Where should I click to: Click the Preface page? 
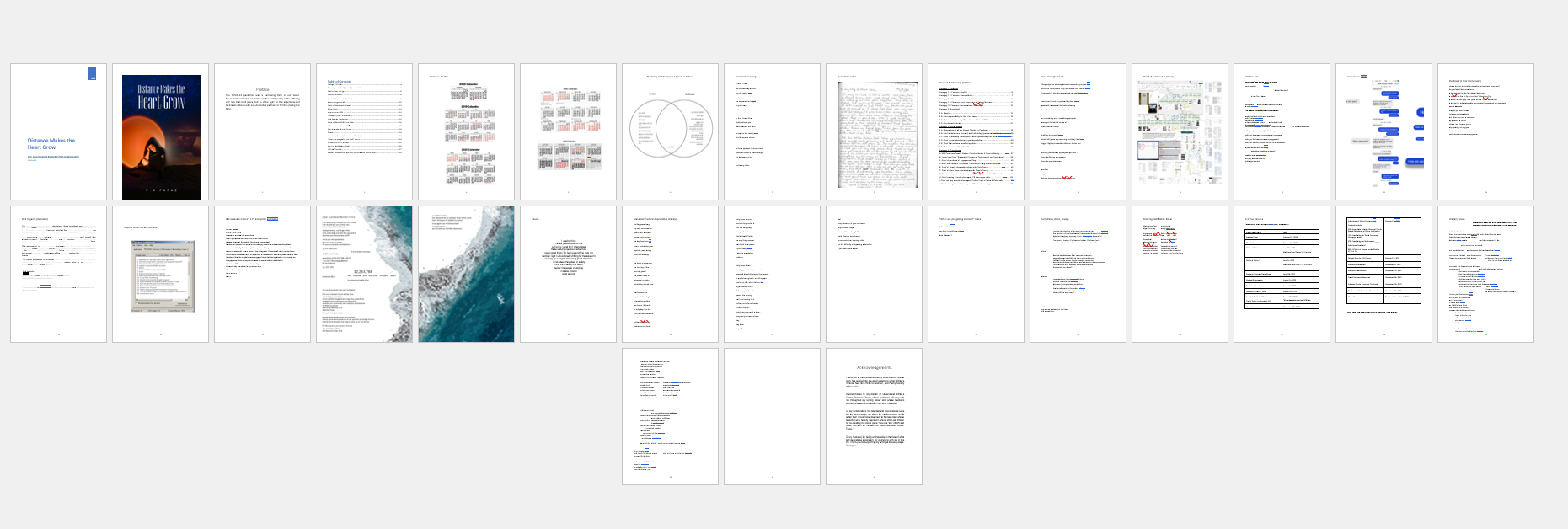[263, 131]
